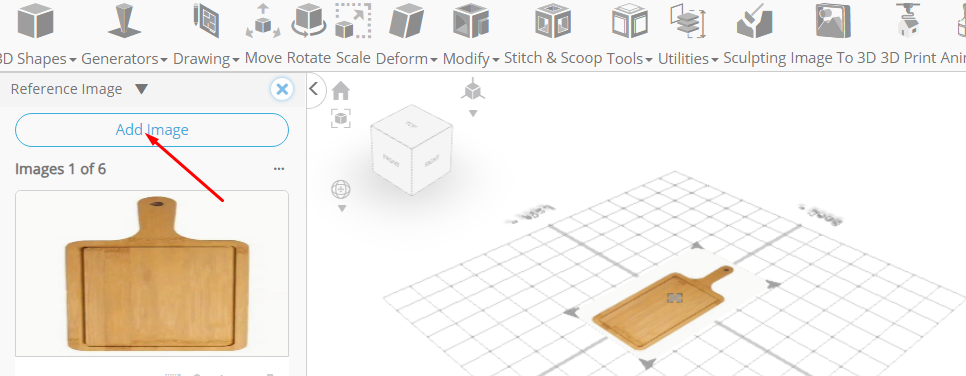Viewport: 966px width, 376px height.
Task: Click the Add Image button
Action: pyautogui.click(x=152, y=130)
